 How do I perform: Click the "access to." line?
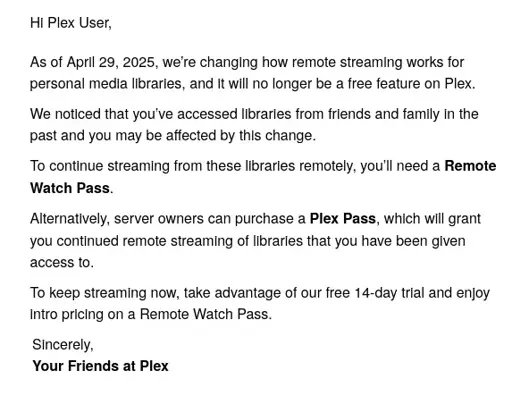[61, 262]
